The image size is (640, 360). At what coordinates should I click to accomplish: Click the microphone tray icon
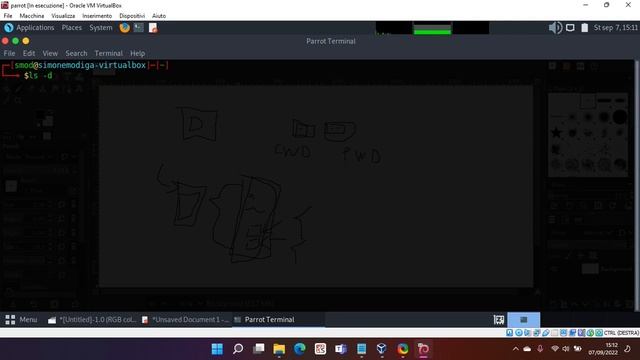[540, 349]
